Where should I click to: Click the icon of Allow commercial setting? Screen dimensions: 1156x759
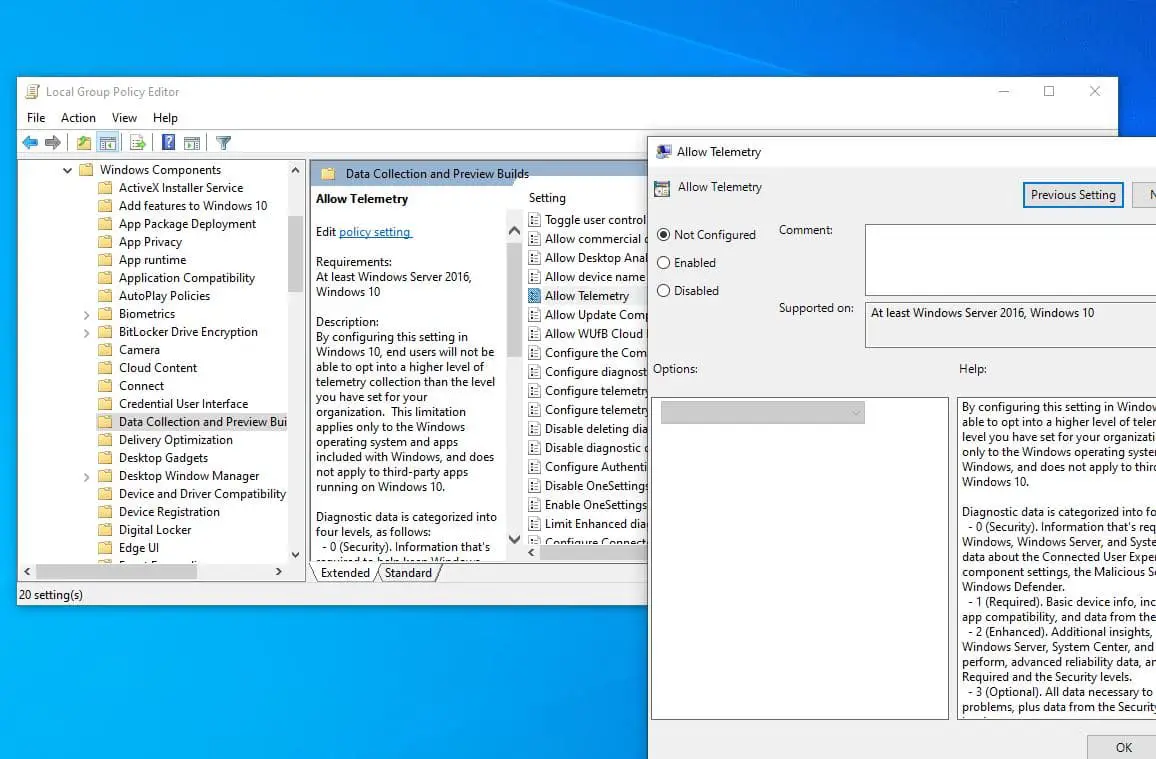tap(535, 239)
